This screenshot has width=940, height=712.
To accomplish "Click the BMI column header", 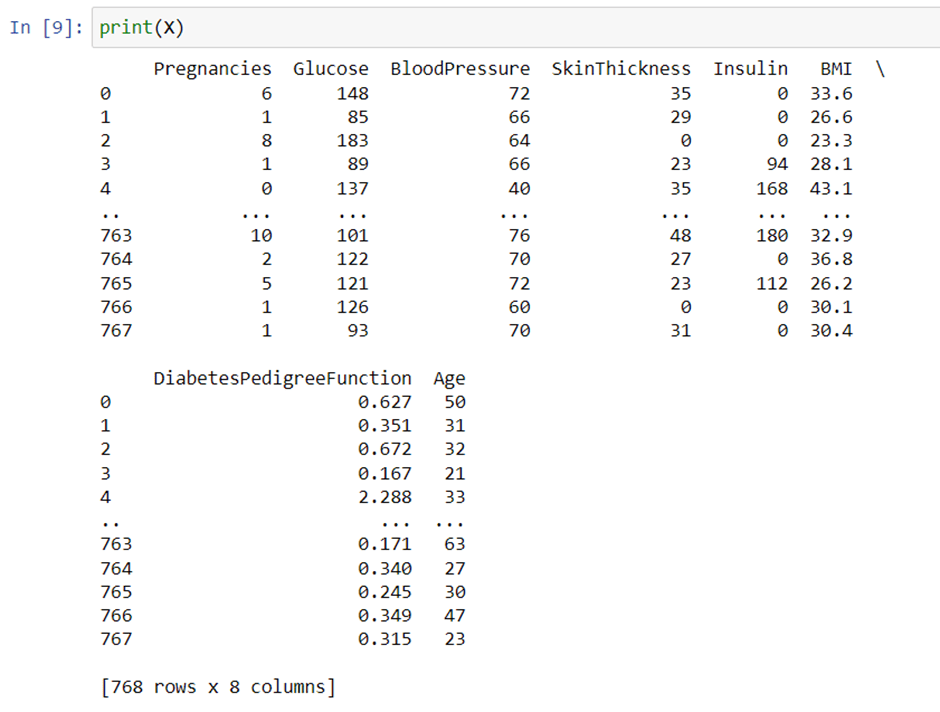I will (836, 69).
